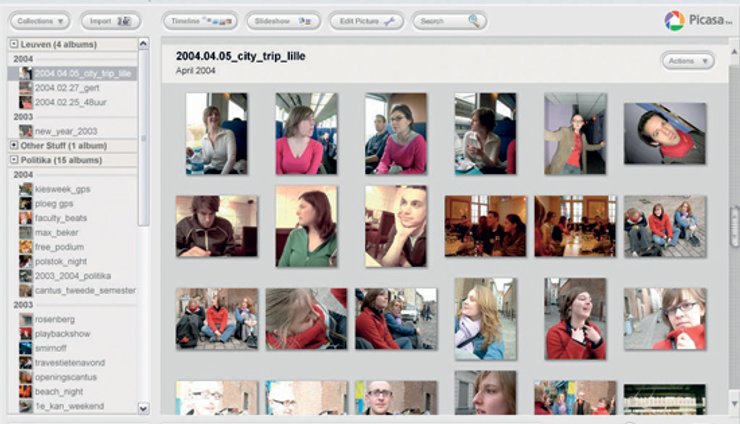Click the new_year_2003 album icon
Viewport: 740px width, 424px height.
point(25,131)
